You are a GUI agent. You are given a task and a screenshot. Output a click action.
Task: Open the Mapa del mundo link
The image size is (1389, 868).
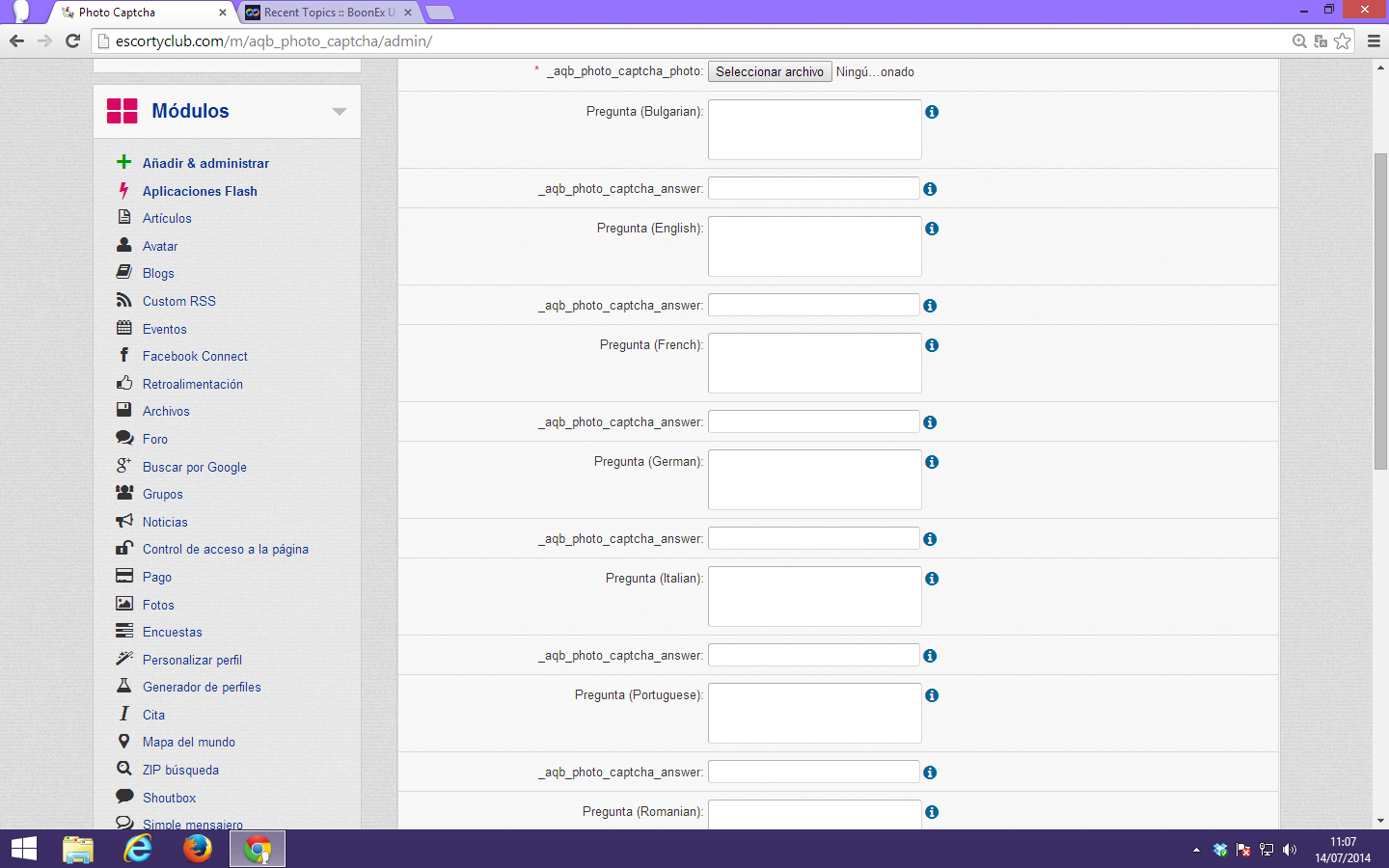click(189, 742)
